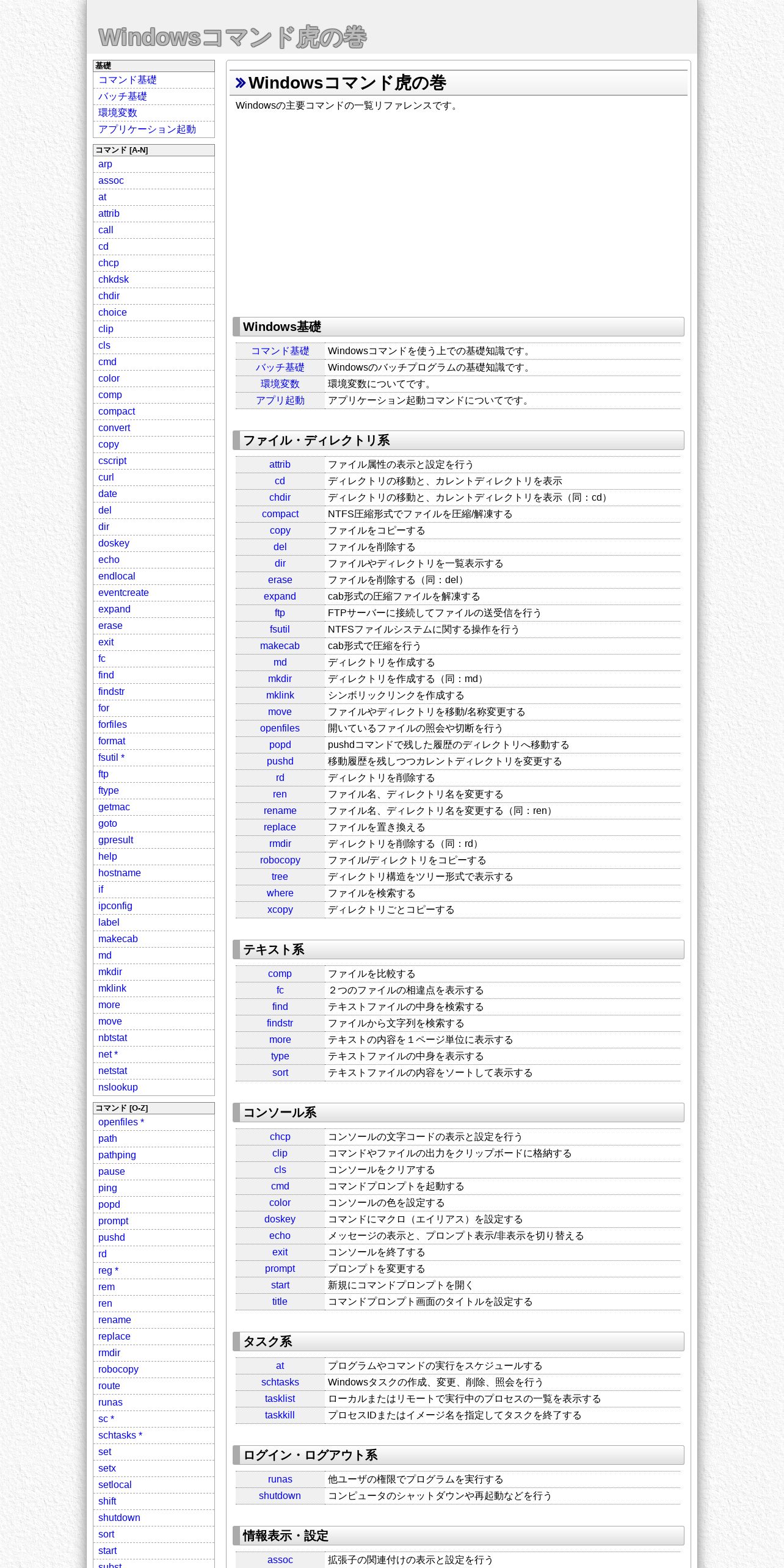Open runas in the login table
The width and height of the screenshot is (784, 1568).
coord(280,1479)
